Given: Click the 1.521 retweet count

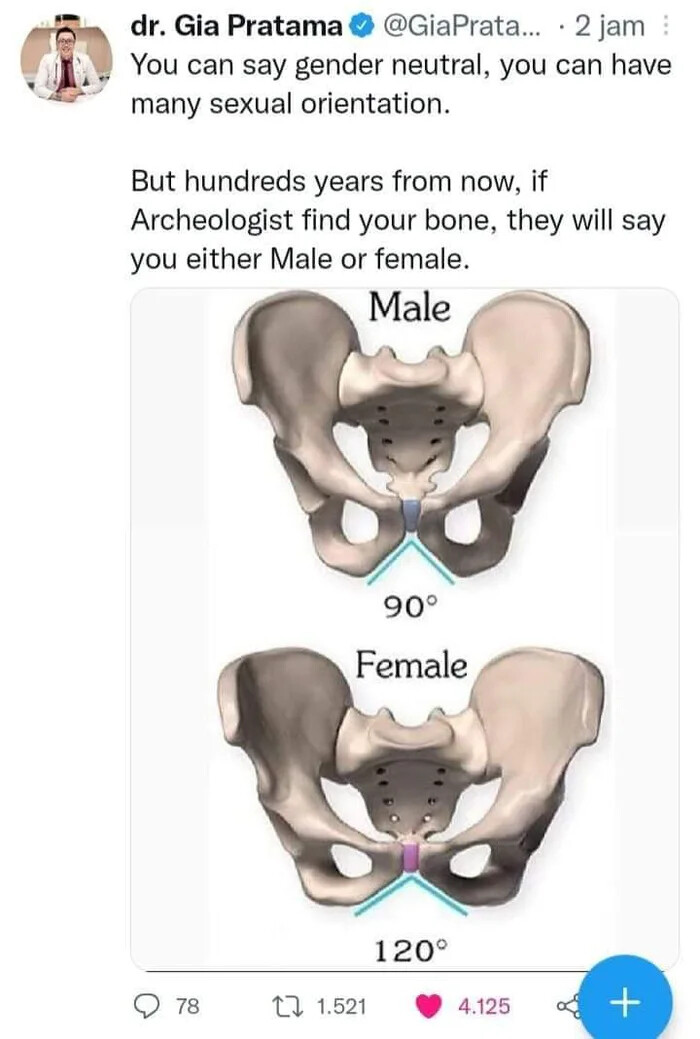Looking at the screenshot, I should pos(341,1007).
